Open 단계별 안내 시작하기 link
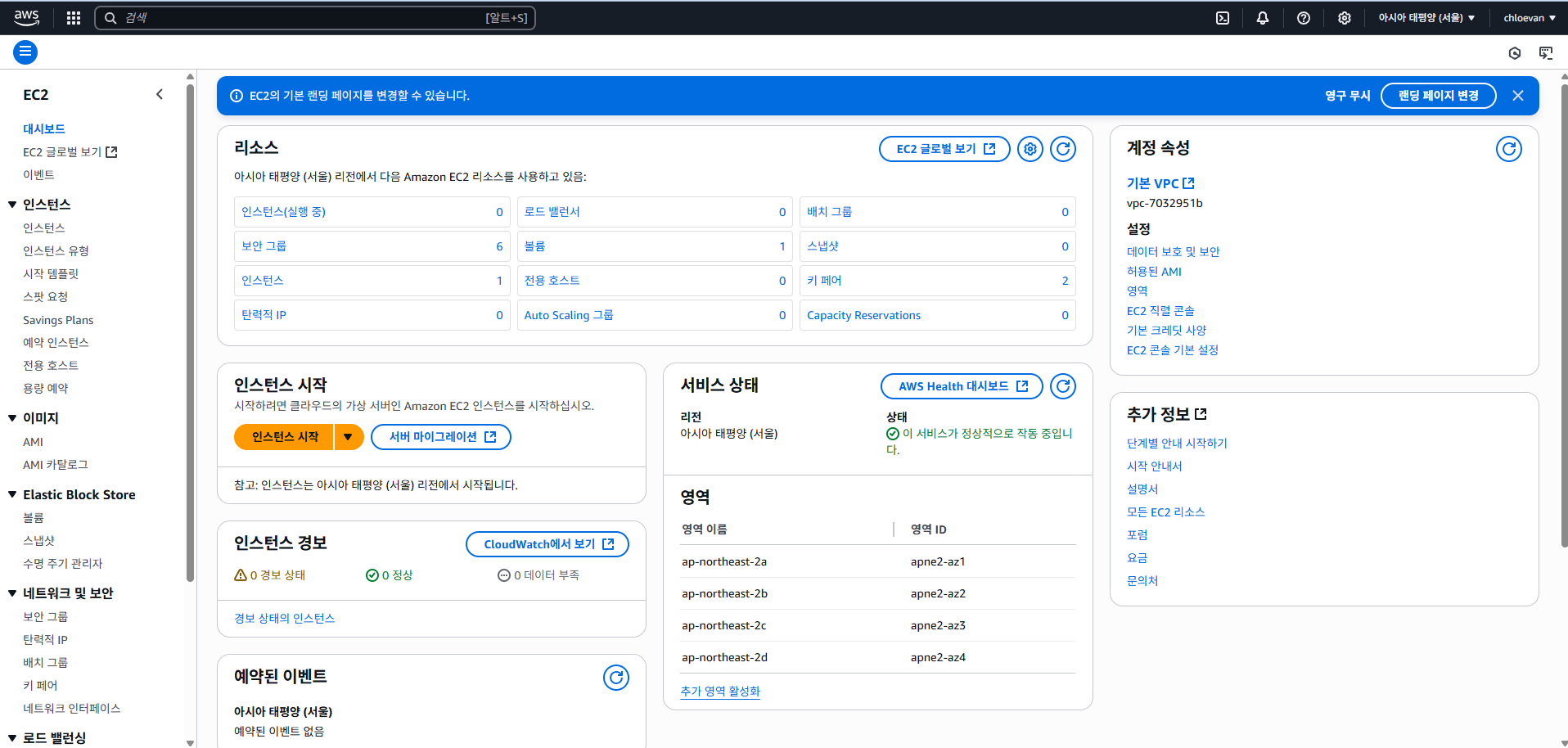The width and height of the screenshot is (1568, 748). [1177, 444]
